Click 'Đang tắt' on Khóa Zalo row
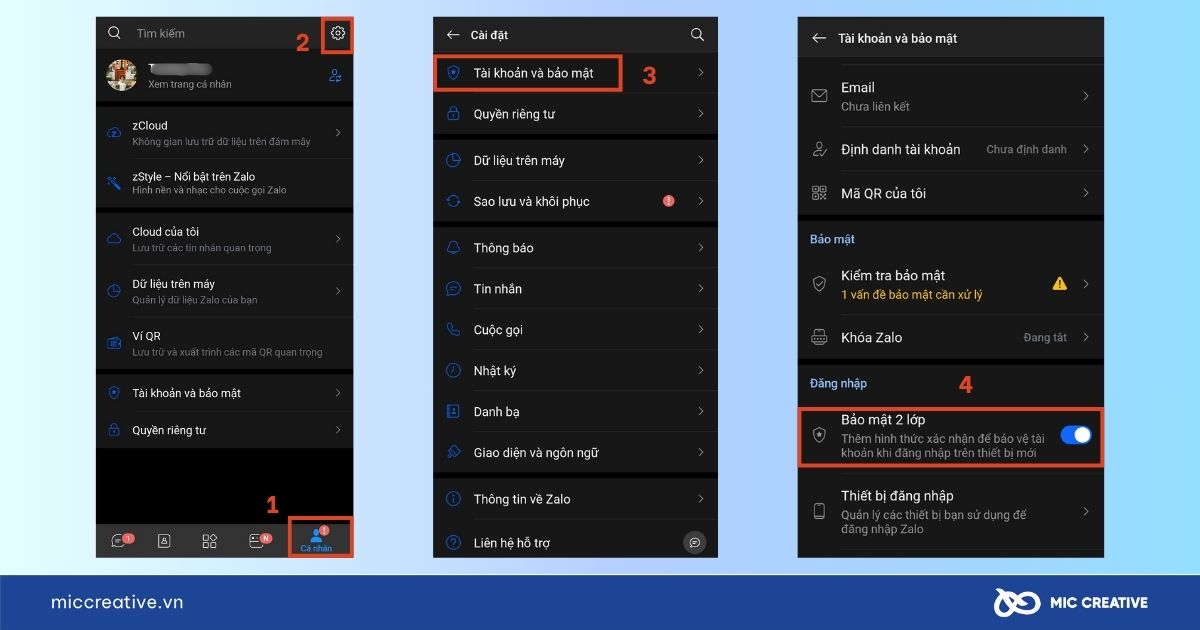The height and width of the screenshot is (630, 1200). 1045,338
